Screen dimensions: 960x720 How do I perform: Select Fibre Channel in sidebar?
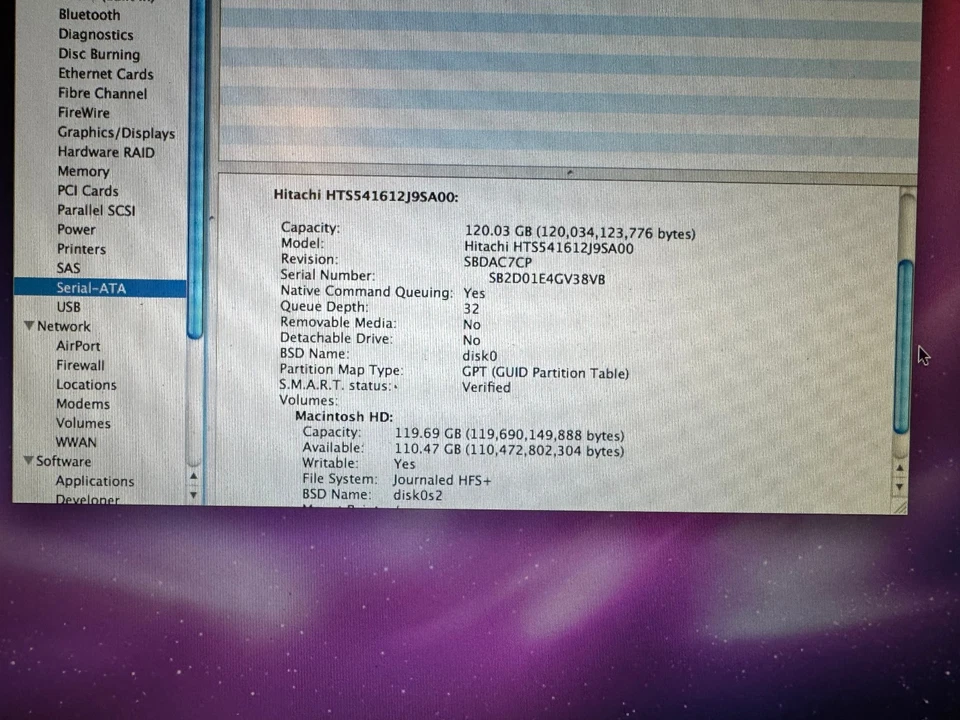pyautogui.click(x=102, y=93)
